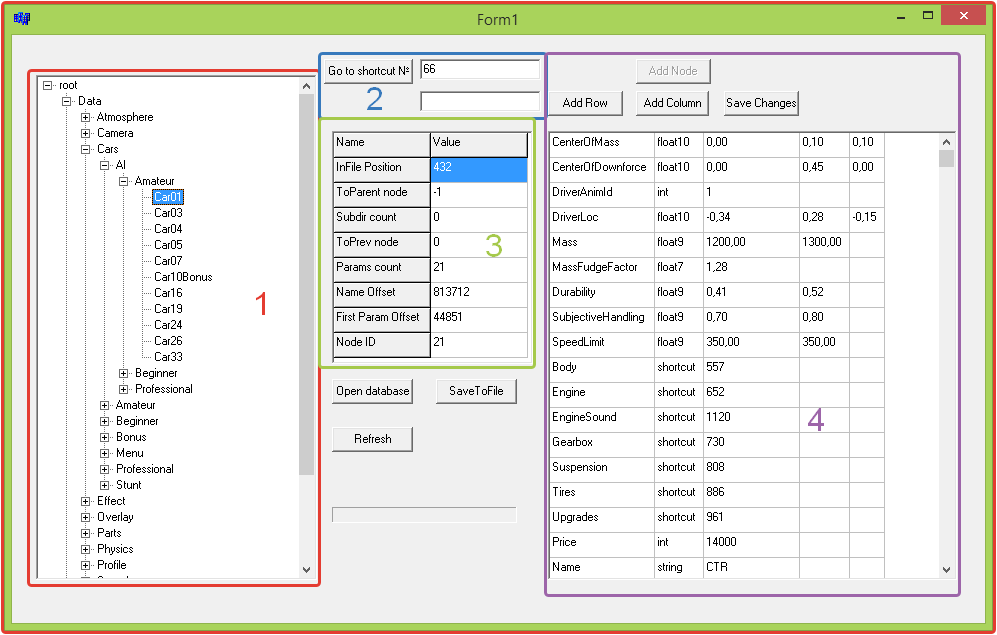Image resolution: width=997 pixels, height=635 pixels.
Task: Expand the Camera node
Action: tap(85, 133)
